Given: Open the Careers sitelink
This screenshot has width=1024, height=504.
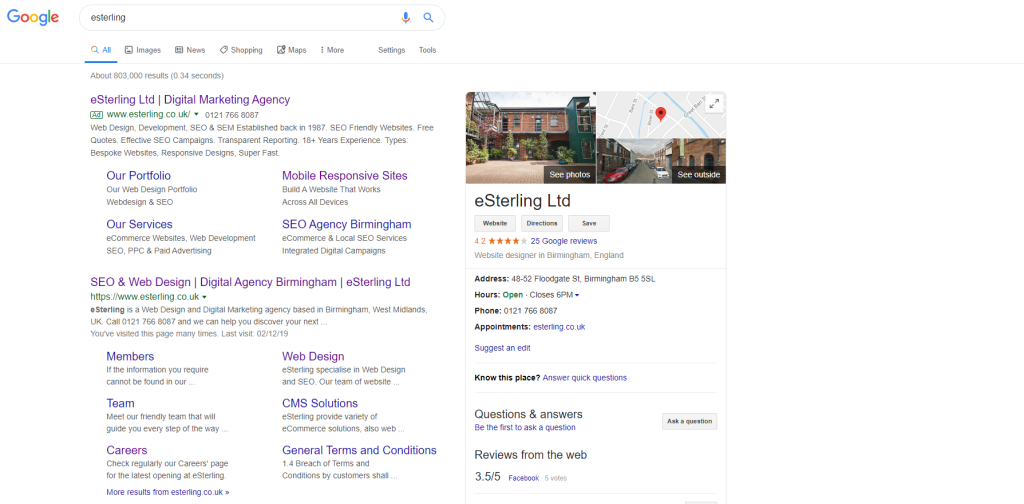Looking at the screenshot, I should click(127, 450).
